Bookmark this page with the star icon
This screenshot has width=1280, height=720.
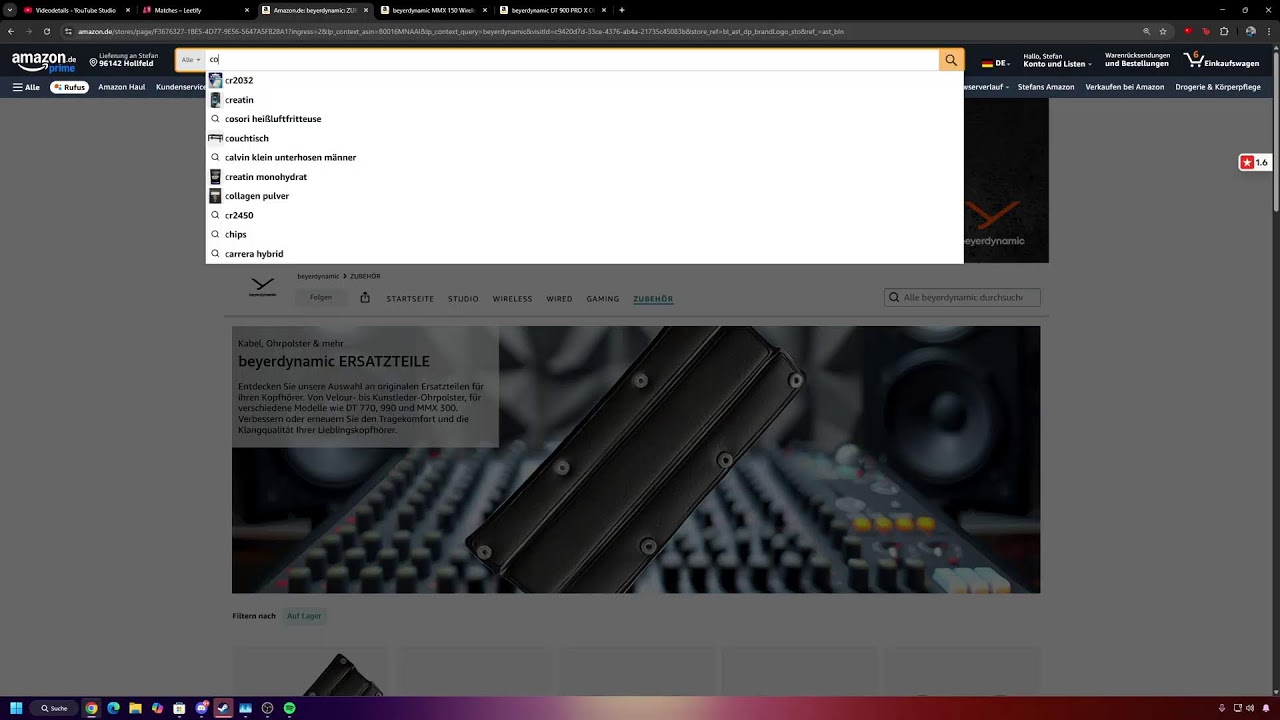[1163, 31]
